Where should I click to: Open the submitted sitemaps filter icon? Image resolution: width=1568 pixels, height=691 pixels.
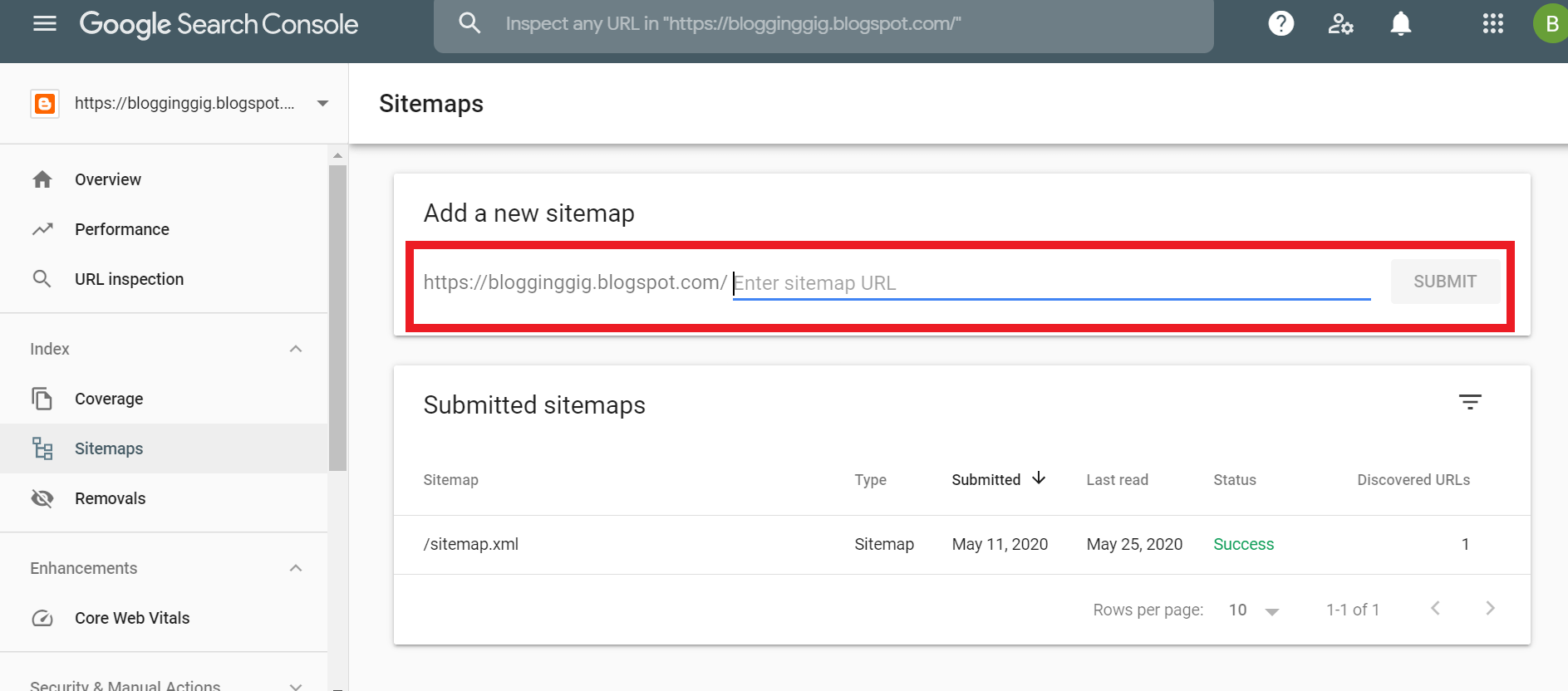1470,402
